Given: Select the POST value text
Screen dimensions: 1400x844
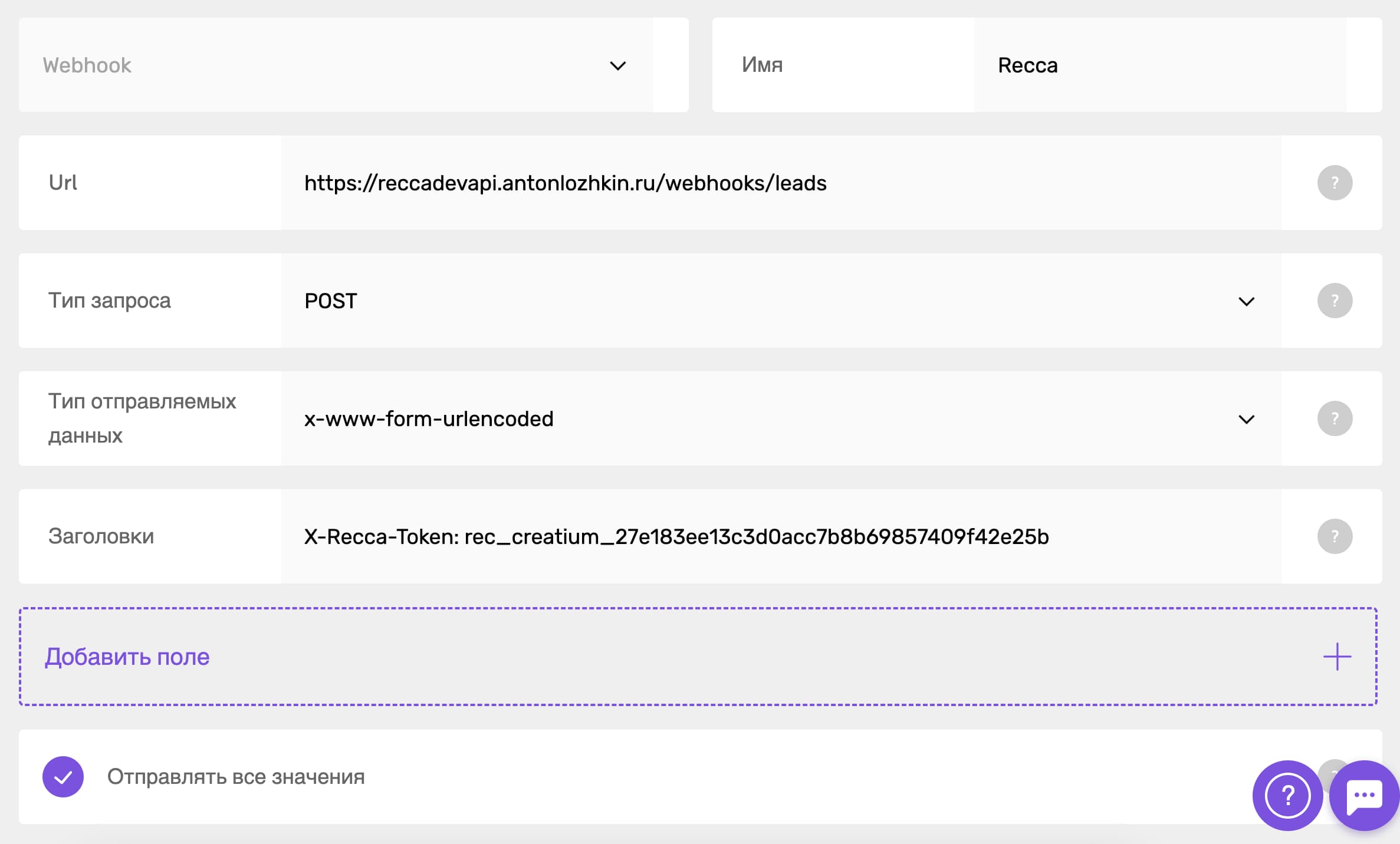Looking at the screenshot, I should pyautogui.click(x=330, y=301).
